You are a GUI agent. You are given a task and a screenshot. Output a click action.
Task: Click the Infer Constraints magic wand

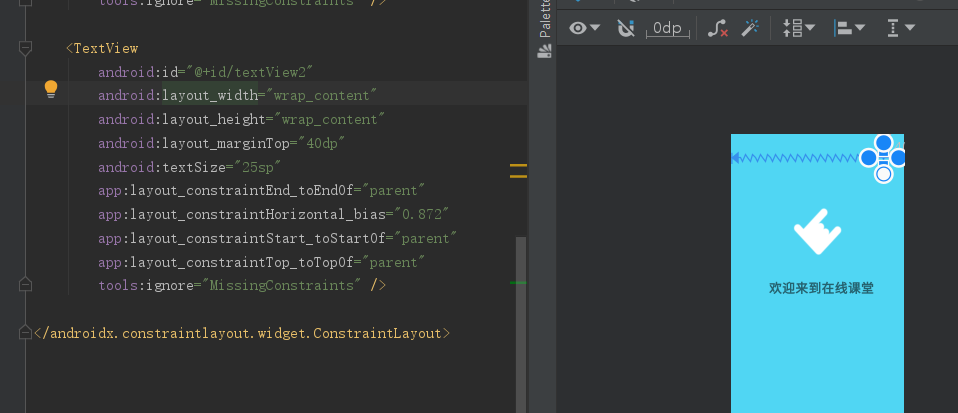pos(750,28)
